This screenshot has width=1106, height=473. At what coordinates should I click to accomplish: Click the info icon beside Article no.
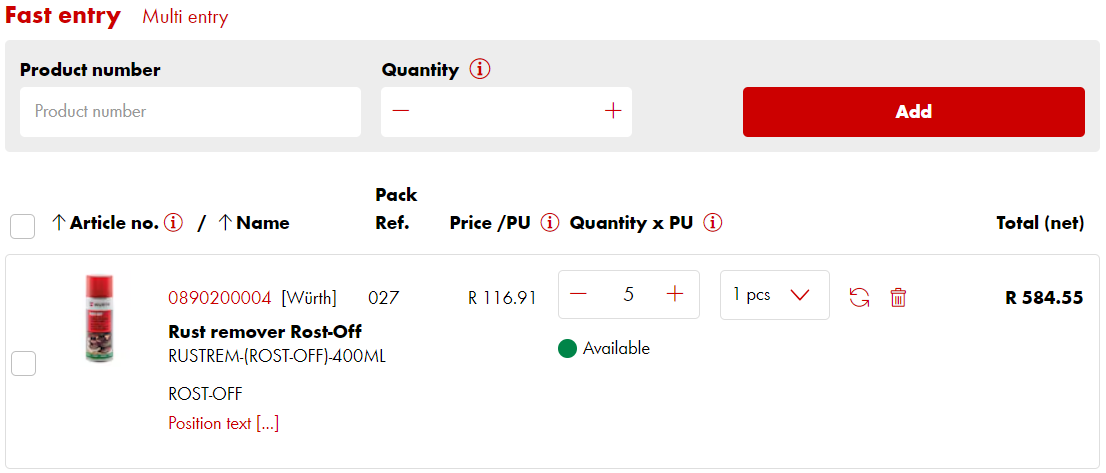point(174,223)
